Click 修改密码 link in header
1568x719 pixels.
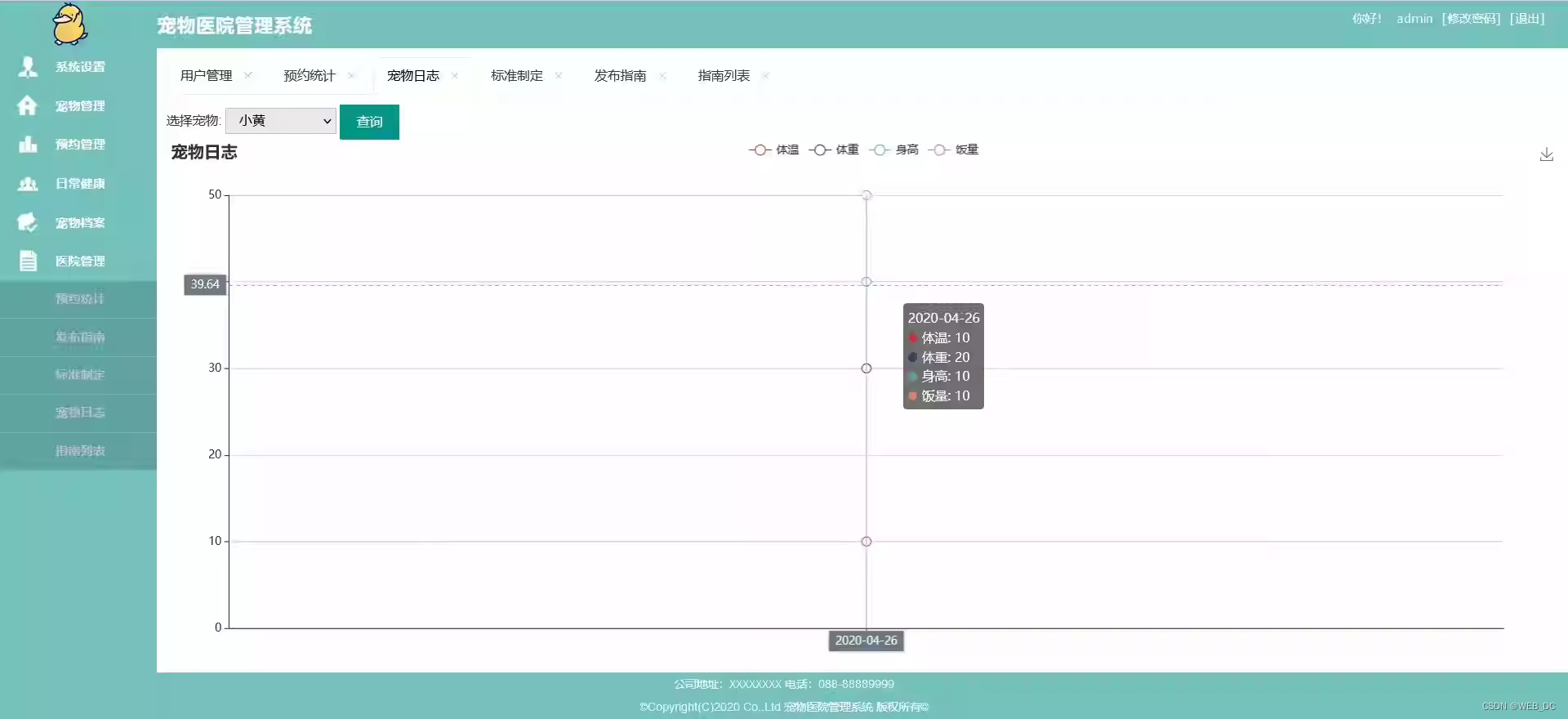[1471, 18]
